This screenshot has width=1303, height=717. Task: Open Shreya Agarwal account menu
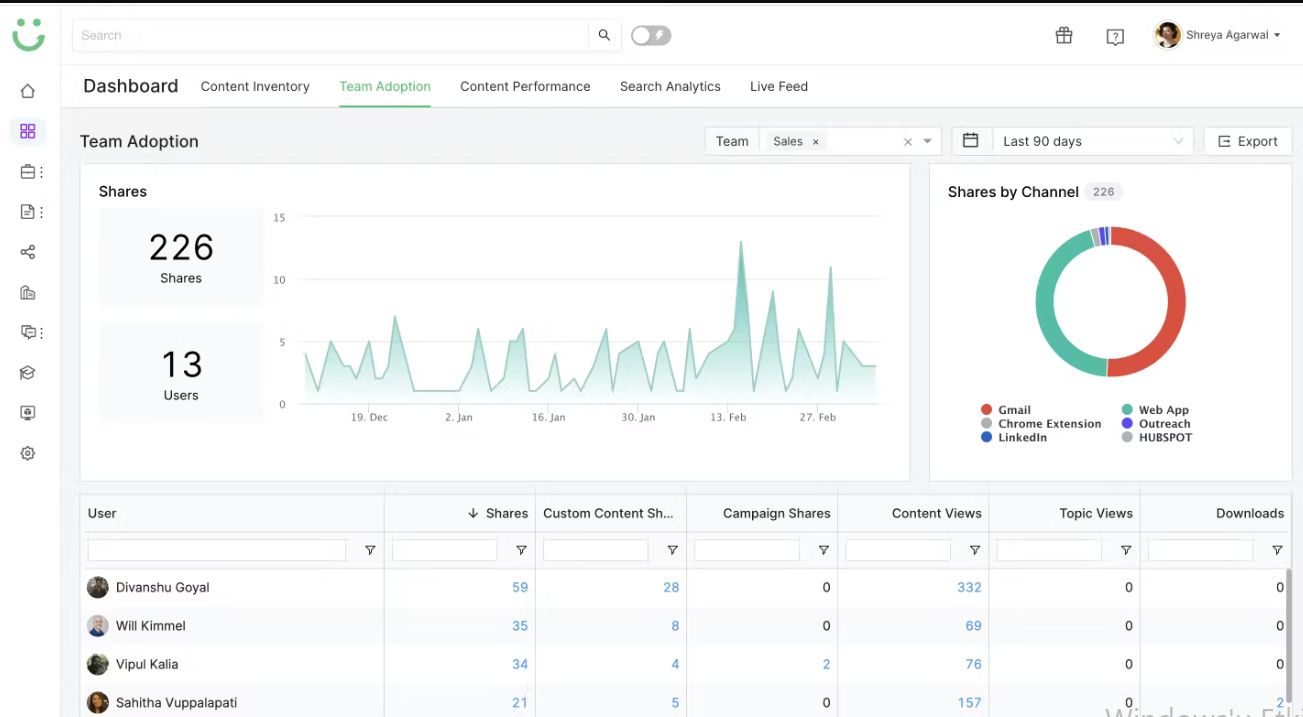coord(1218,35)
